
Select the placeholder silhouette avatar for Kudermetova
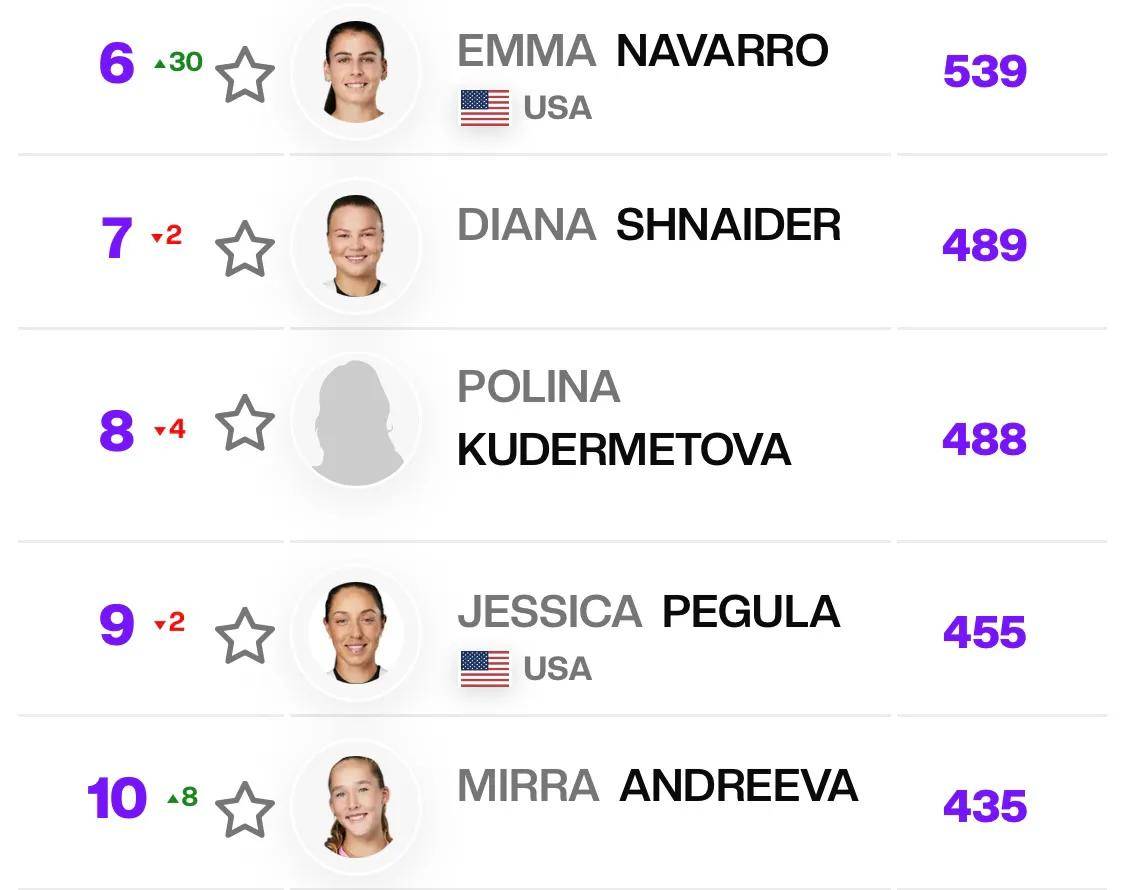tap(355, 422)
